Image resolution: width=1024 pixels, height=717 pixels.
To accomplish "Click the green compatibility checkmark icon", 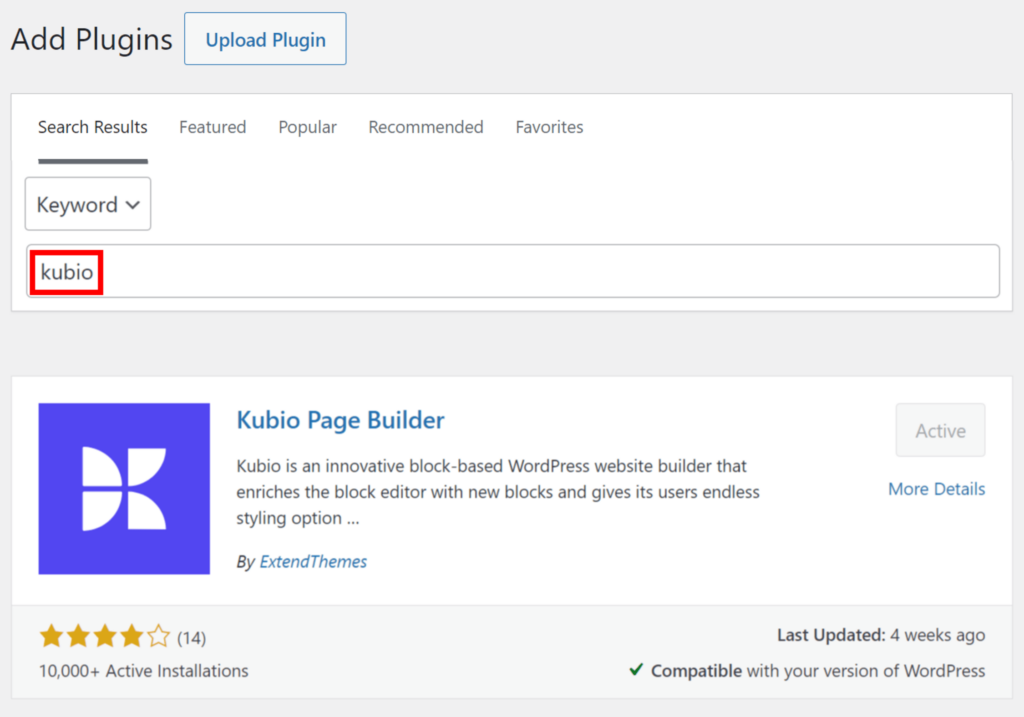I will point(637,671).
